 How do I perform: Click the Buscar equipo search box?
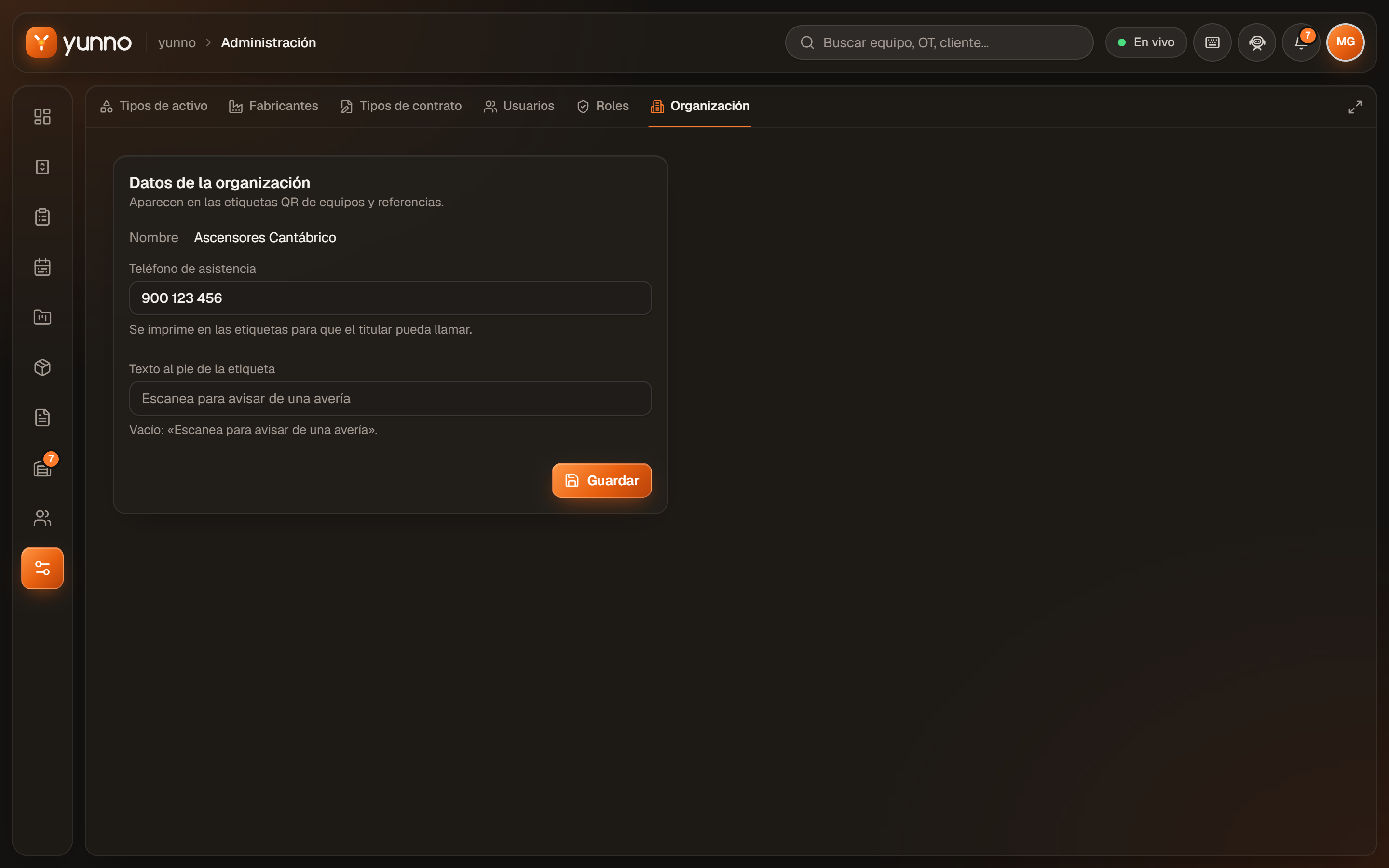pos(939,42)
